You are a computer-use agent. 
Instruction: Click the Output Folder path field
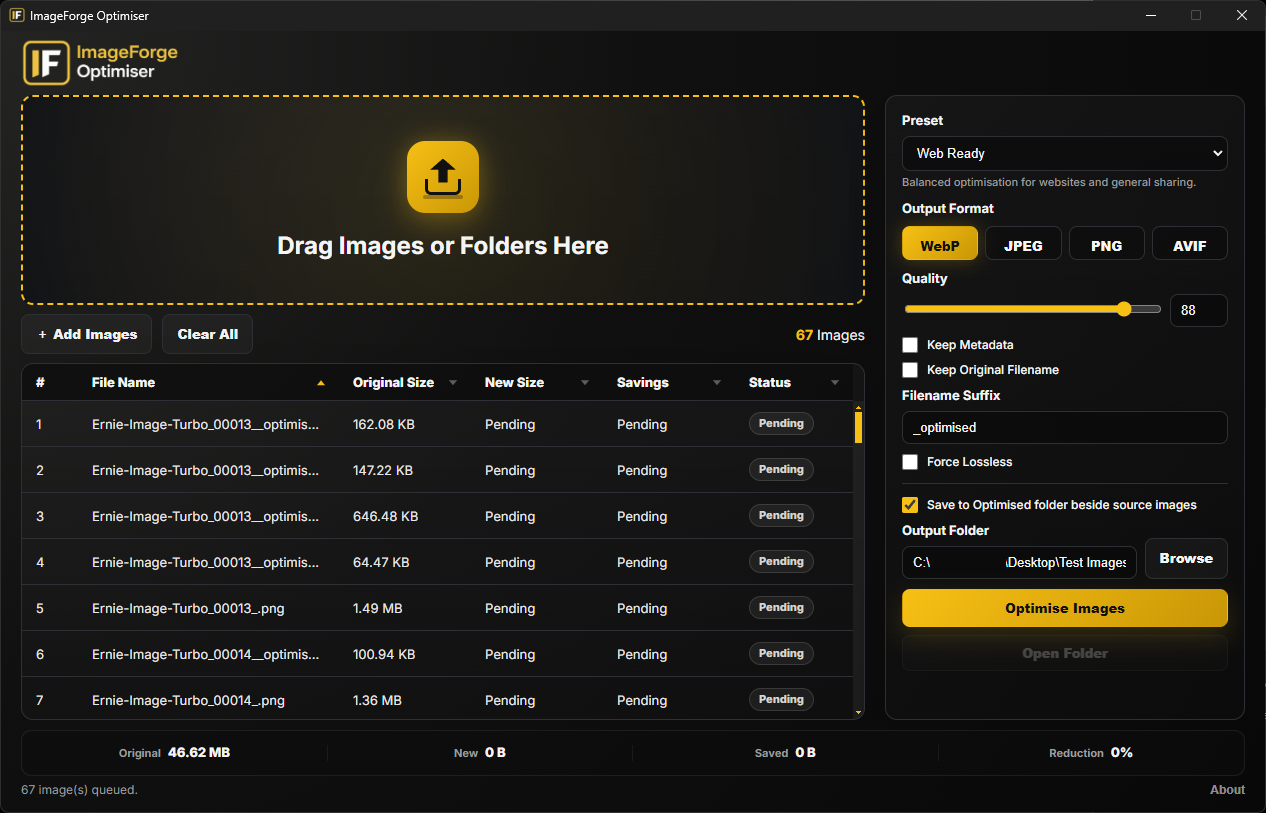coord(1019,562)
